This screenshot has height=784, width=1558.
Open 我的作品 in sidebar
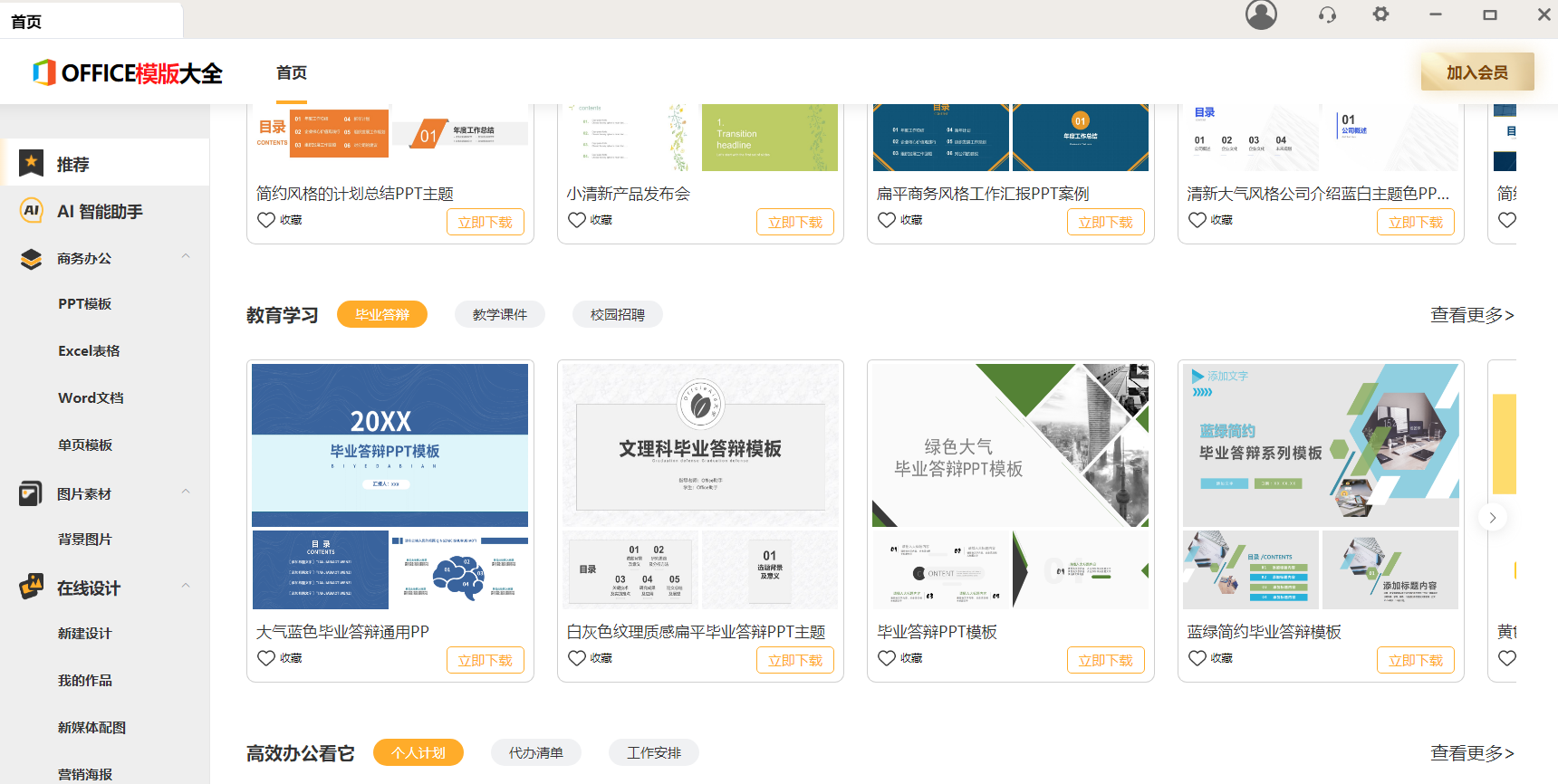tap(85, 680)
